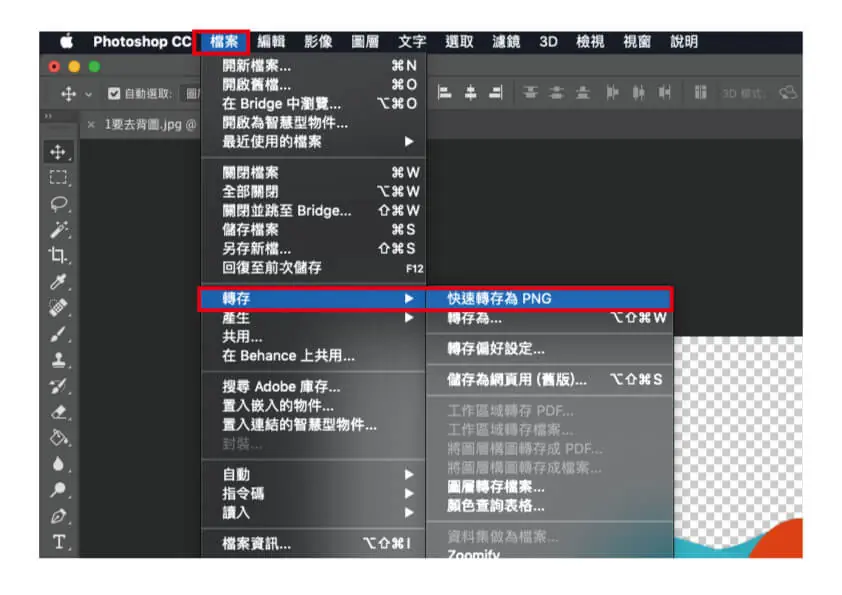The width and height of the screenshot is (842, 595).
Task: Choose 關閉檔案 menu item
Action: (x=314, y=172)
